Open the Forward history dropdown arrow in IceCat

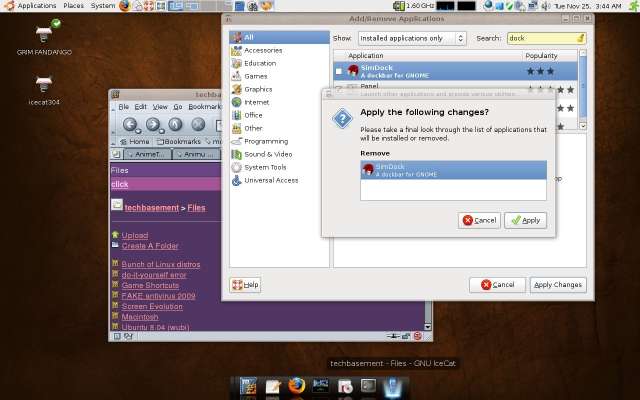pyautogui.click(x=162, y=131)
